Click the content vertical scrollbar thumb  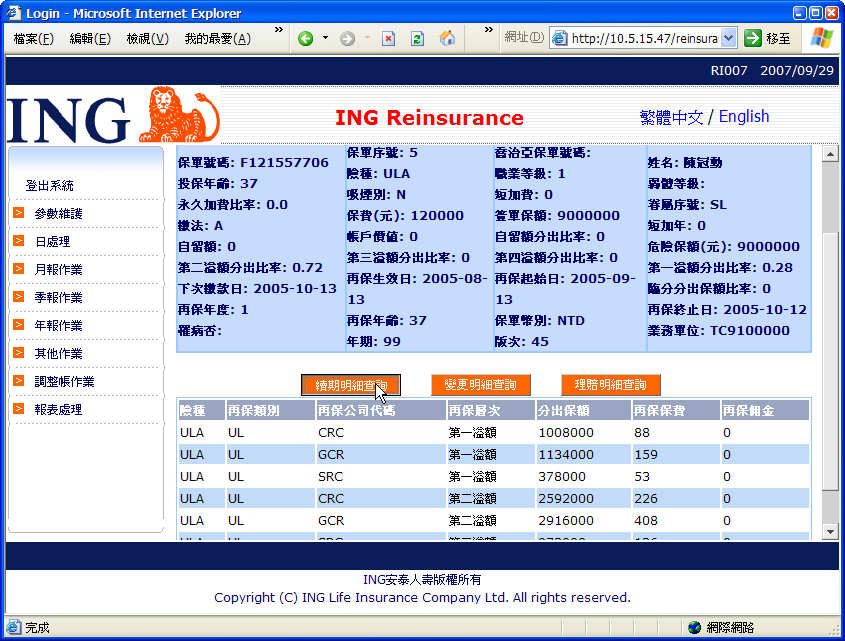pyautogui.click(x=830, y=361)
